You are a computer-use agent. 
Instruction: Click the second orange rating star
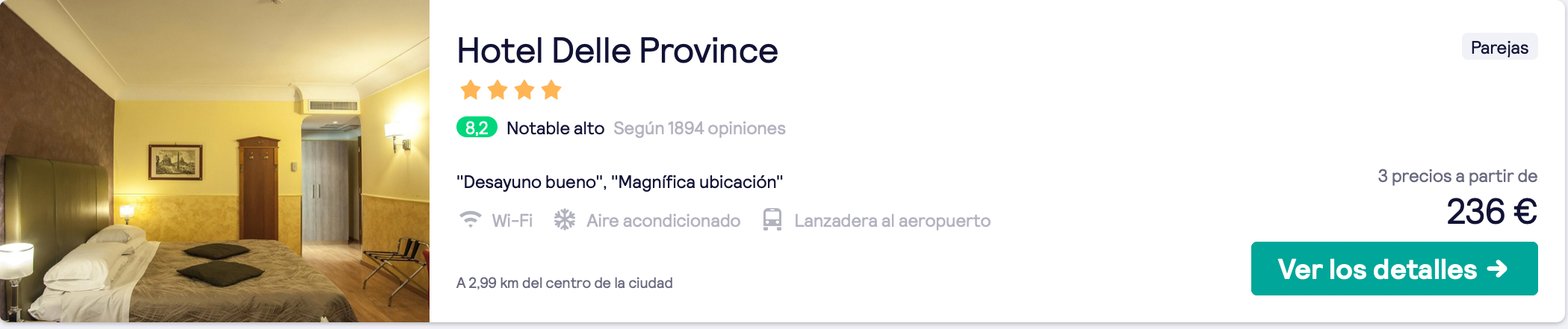pyautogui.click(x=498, y=90)
